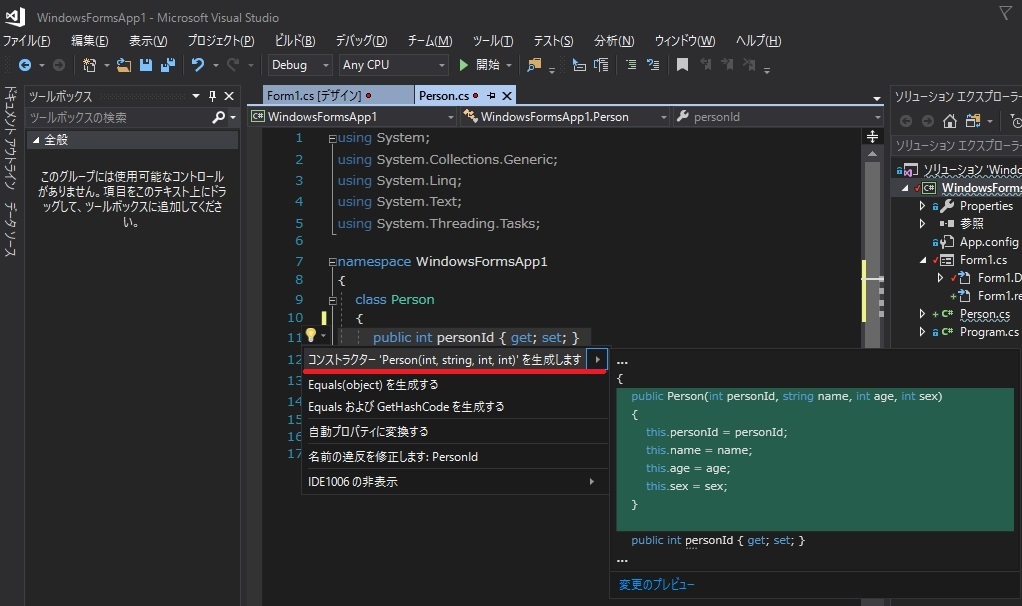Image resolution: width=1022 pixels, height=606 pixels.
Task: Click the Pin icon on Toolbox panel
Action: [x=212, y=96]
